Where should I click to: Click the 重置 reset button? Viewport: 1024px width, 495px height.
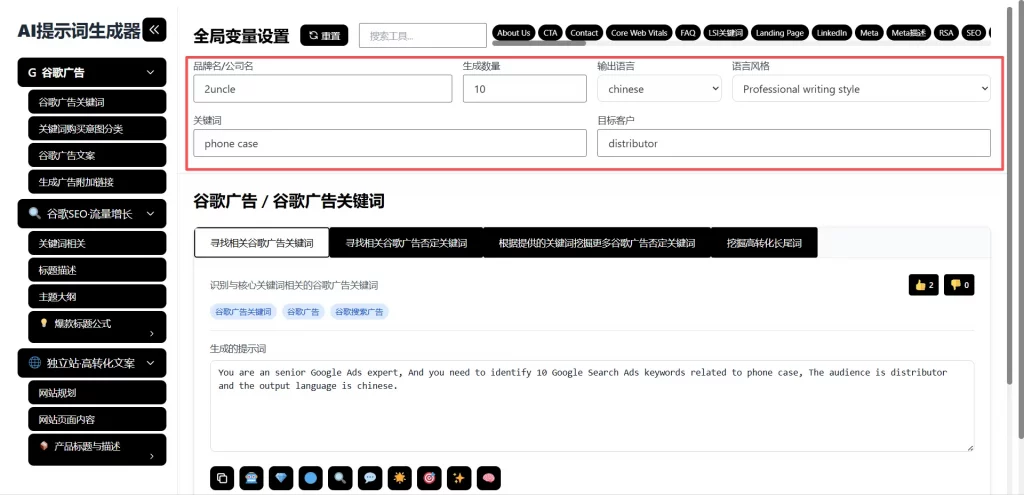pyautogui.click(x=324, y=36)
